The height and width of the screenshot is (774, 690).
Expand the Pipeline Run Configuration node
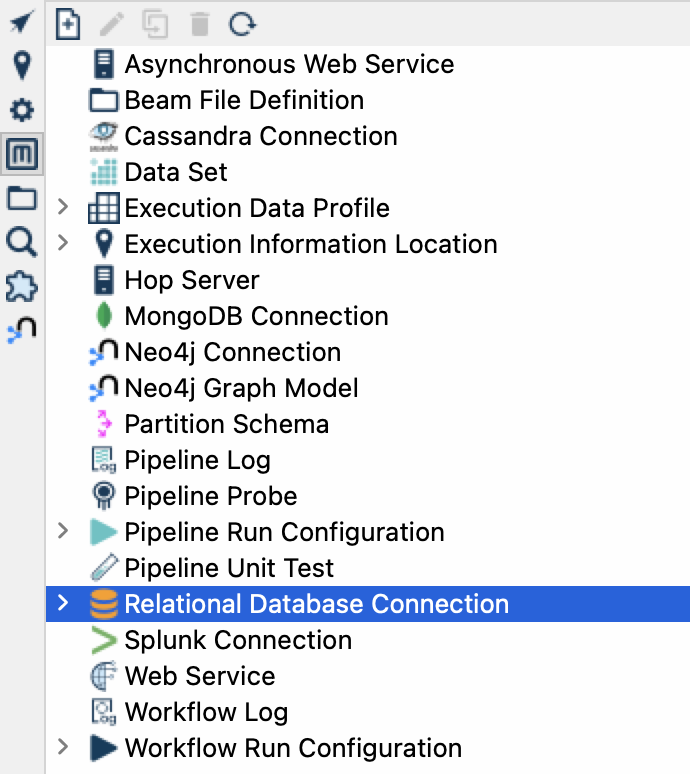[63, 531]
